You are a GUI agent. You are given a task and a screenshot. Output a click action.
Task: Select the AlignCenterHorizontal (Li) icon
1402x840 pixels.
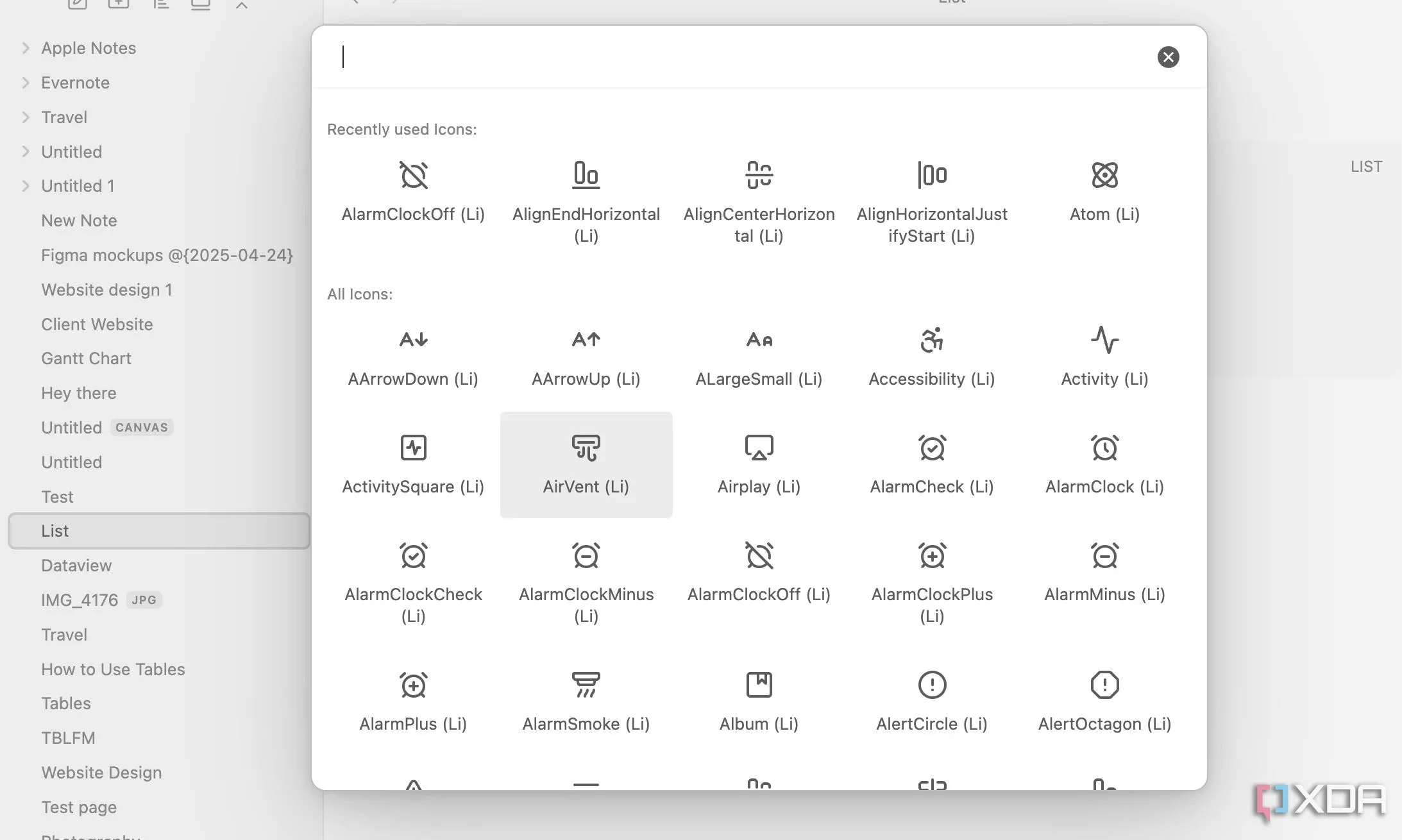[759, 202]
